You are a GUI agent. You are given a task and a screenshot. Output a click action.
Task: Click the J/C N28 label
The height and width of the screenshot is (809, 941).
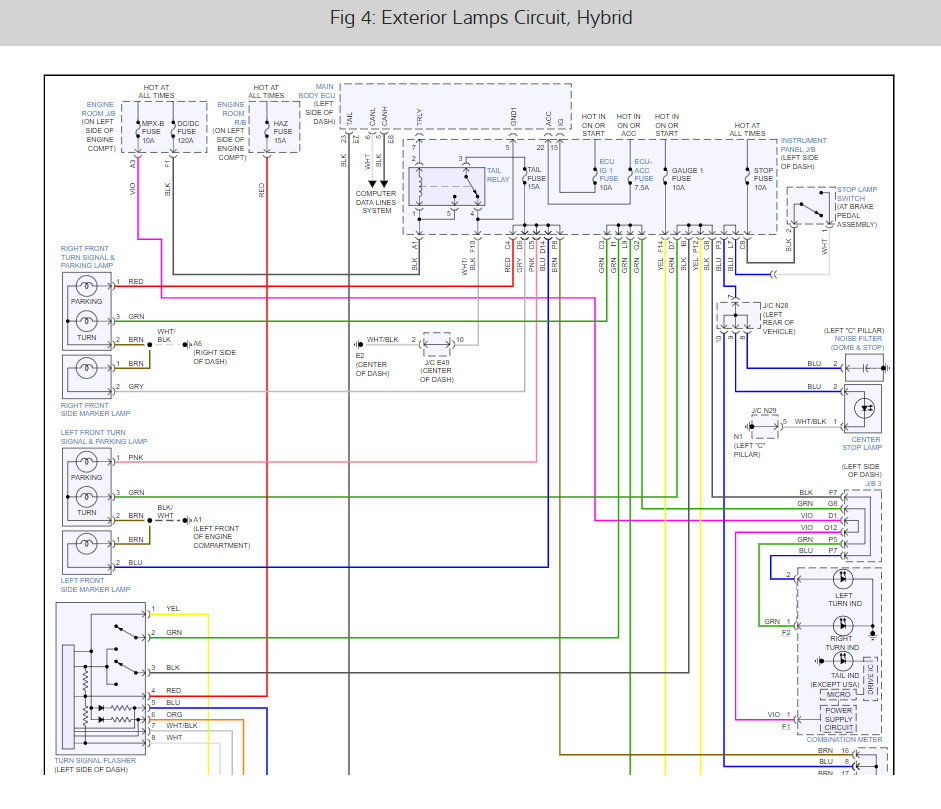click(775, 305)
